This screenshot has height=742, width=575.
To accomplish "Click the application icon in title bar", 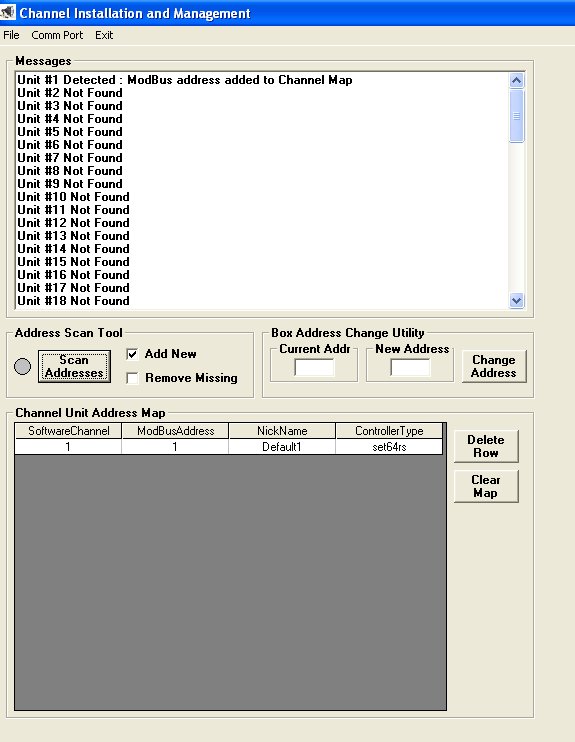I will pos(8,12).
